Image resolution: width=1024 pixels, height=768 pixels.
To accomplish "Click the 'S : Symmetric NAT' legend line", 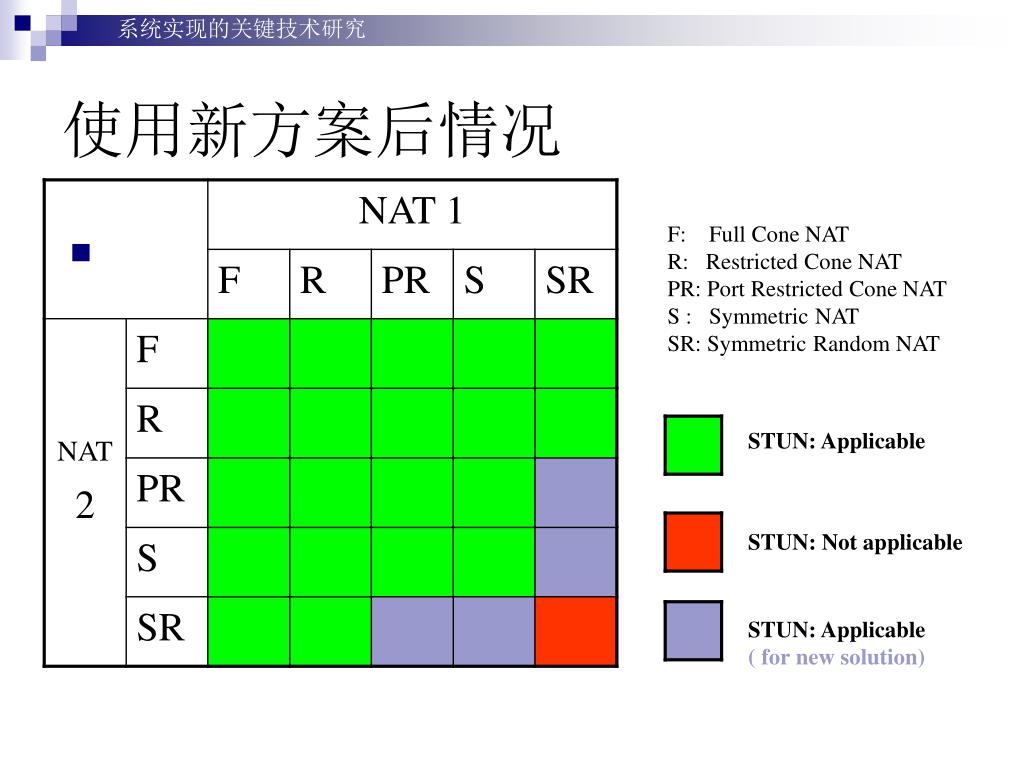I will [x=763, y=317].
